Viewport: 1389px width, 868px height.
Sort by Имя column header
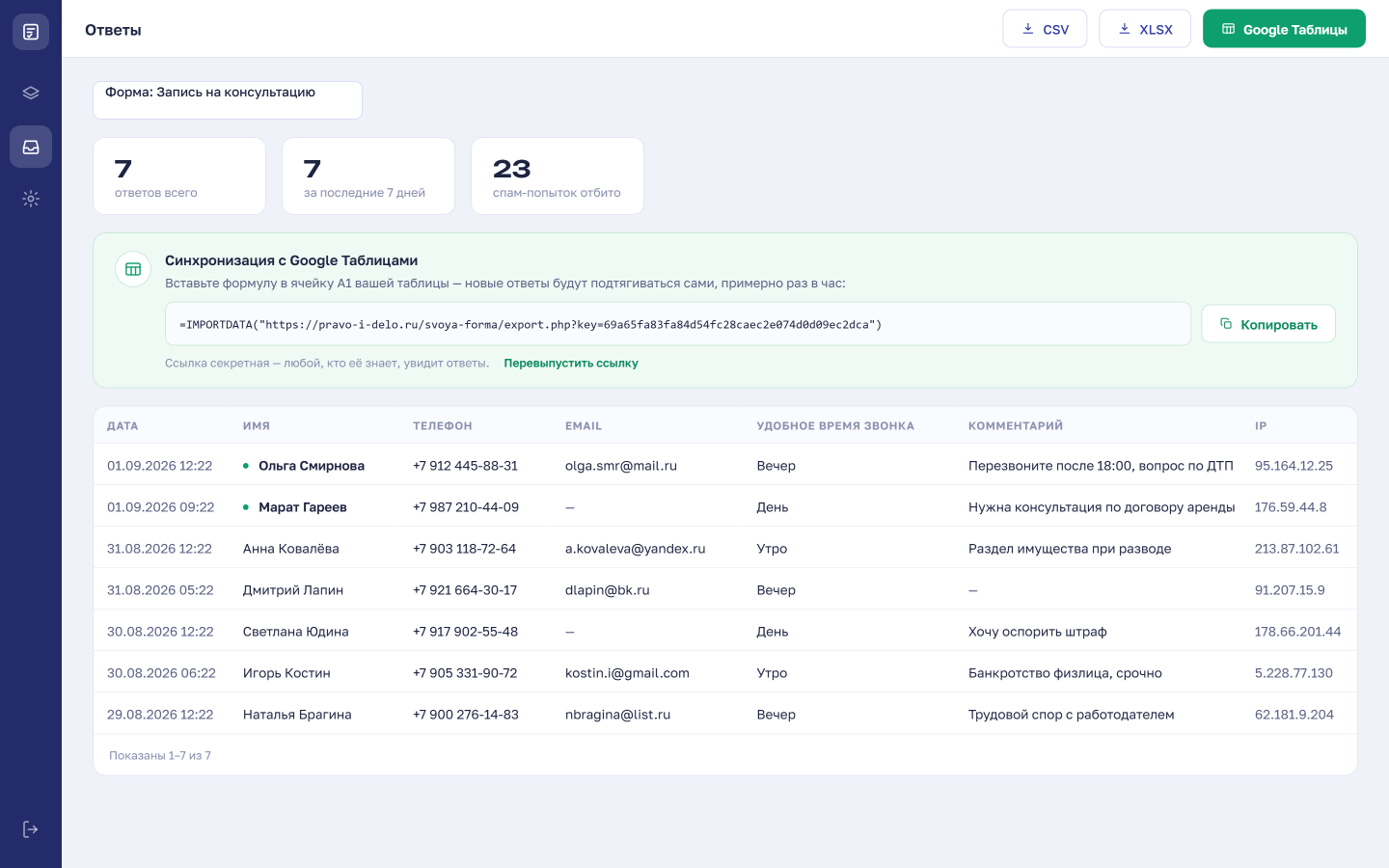257,426
